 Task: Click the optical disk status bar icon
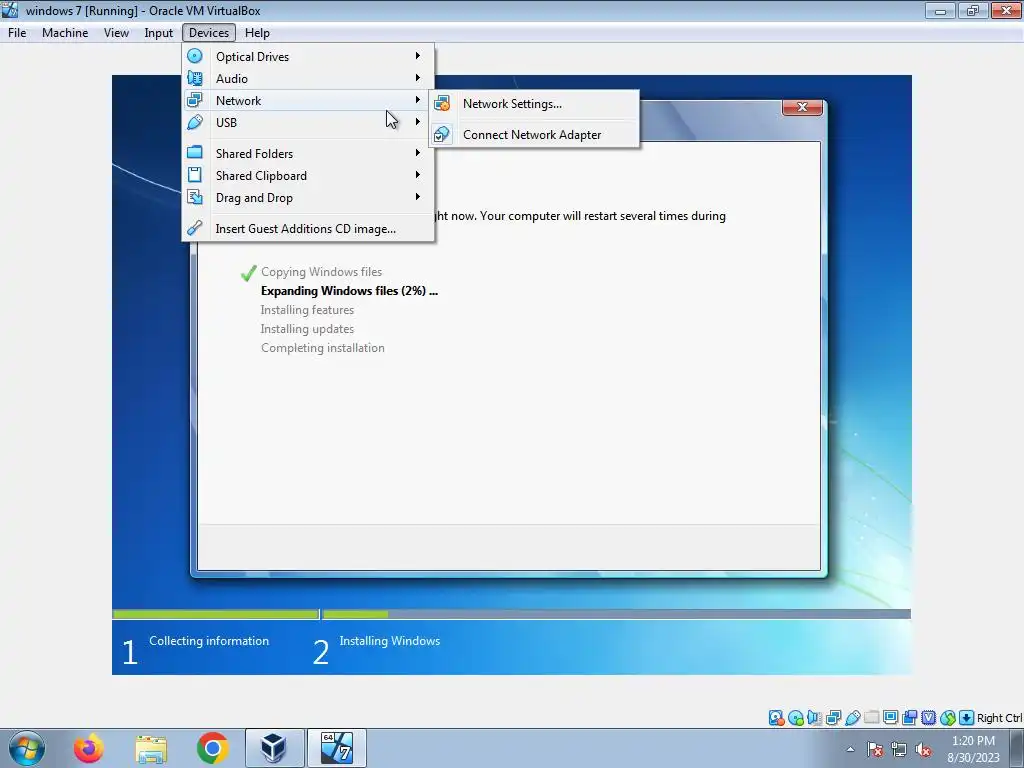click(x=795, y=718)
